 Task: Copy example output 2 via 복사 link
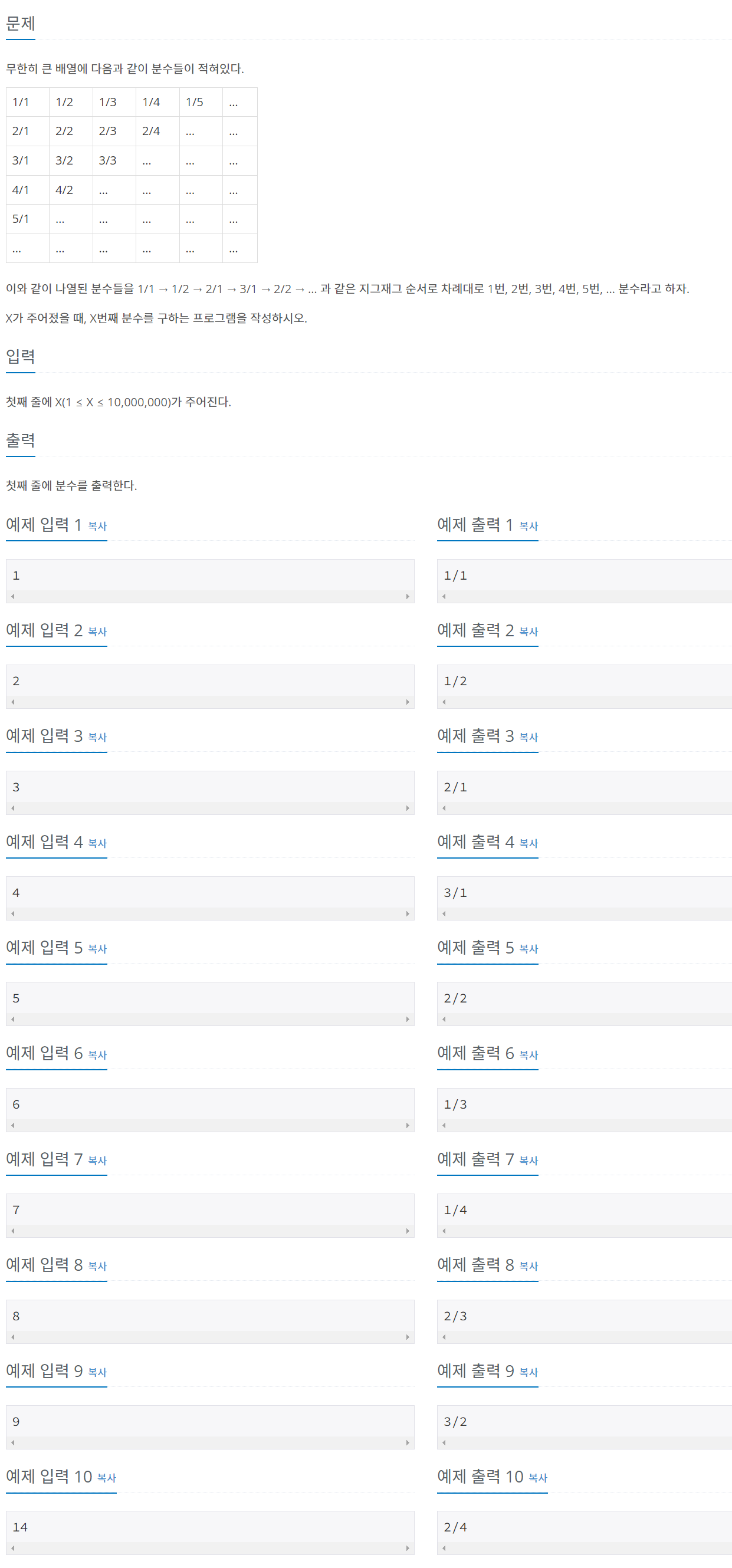(529, 632)
